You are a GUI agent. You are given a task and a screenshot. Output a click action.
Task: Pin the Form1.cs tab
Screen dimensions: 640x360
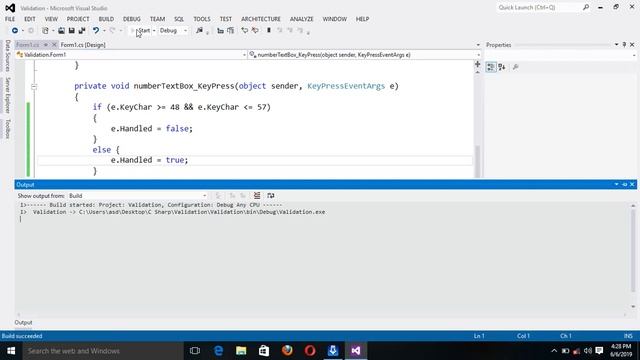[x=46, y=45]
